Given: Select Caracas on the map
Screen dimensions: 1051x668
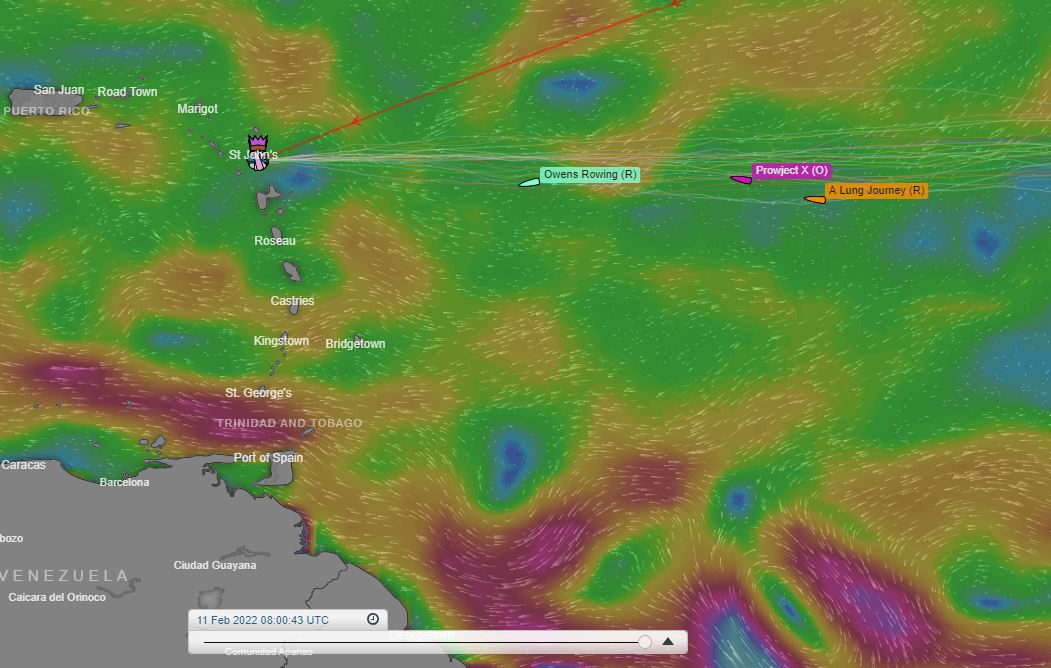Looking at the screenshot, I should pos(24,464).
